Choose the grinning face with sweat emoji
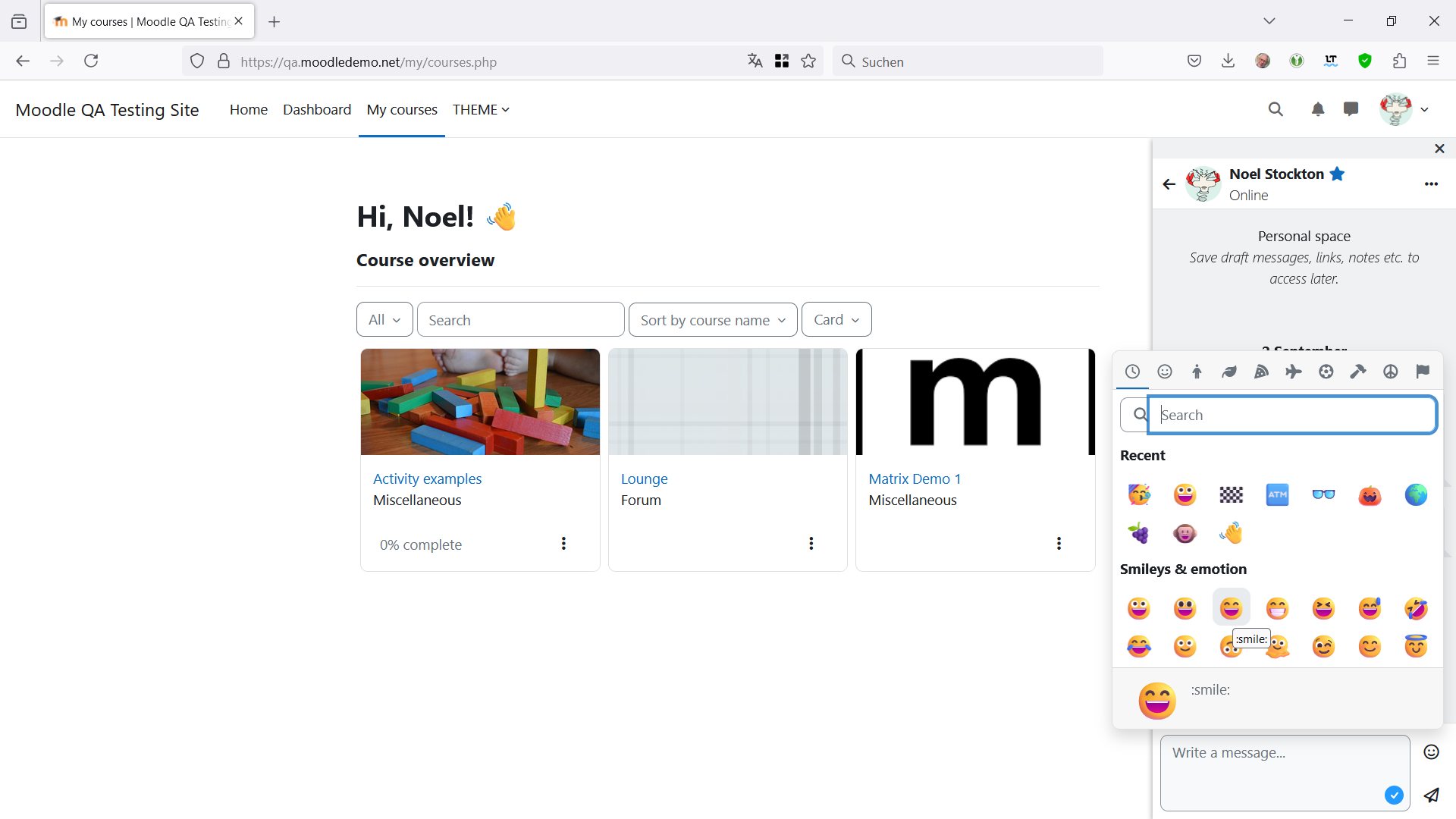 click(1370, 607)
